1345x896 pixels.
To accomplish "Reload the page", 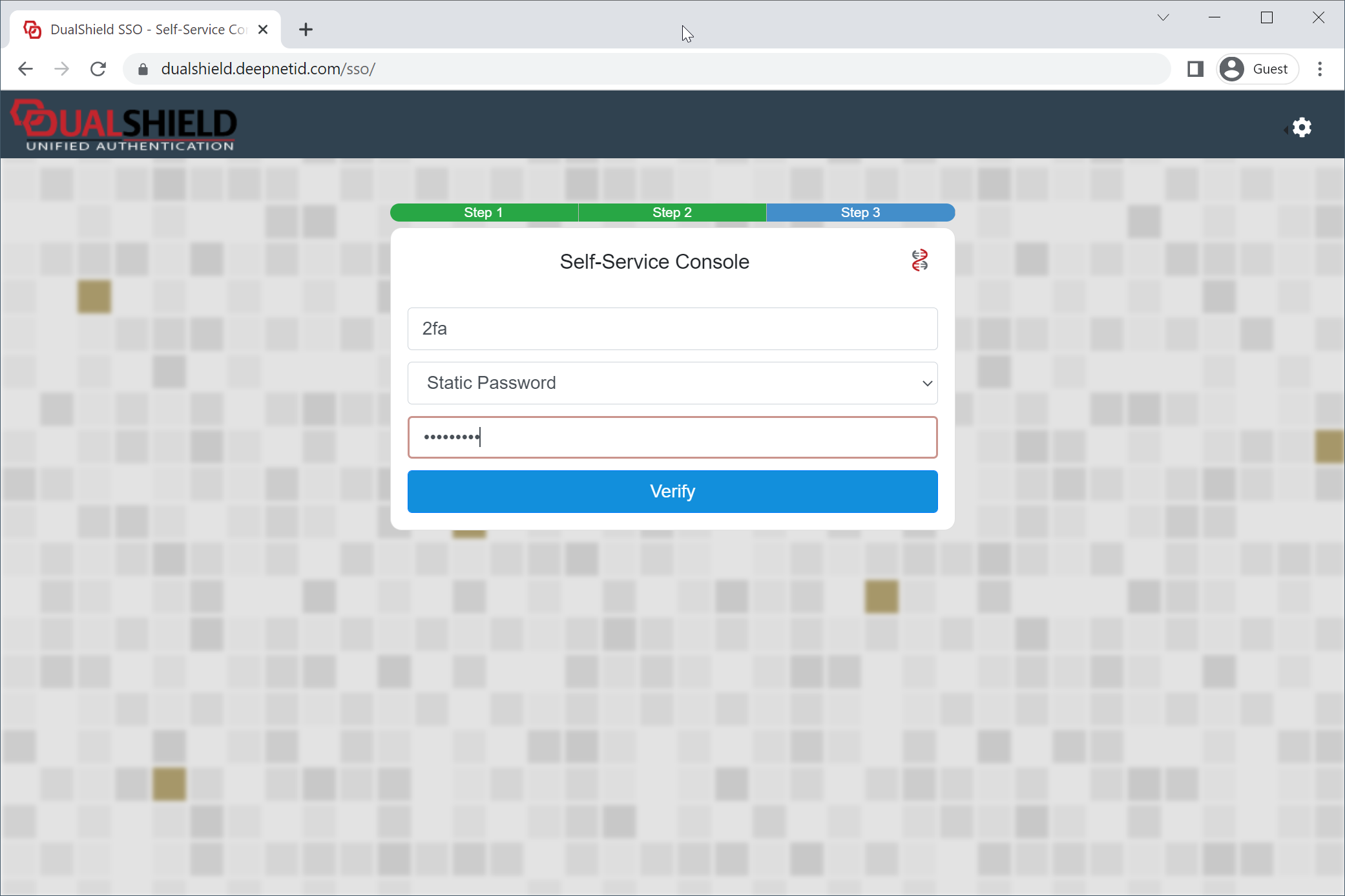I will point(98,69).
